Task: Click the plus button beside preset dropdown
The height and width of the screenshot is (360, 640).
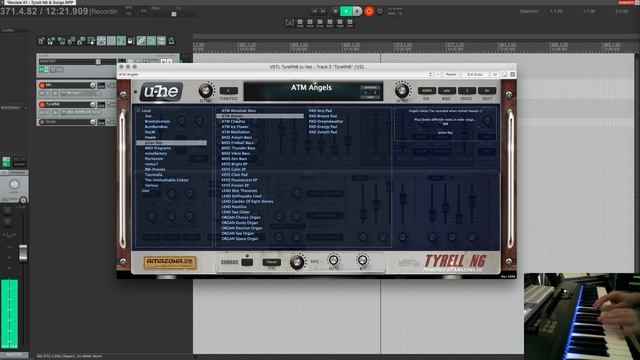Action: pyautogui.click(x=438, y=75)
